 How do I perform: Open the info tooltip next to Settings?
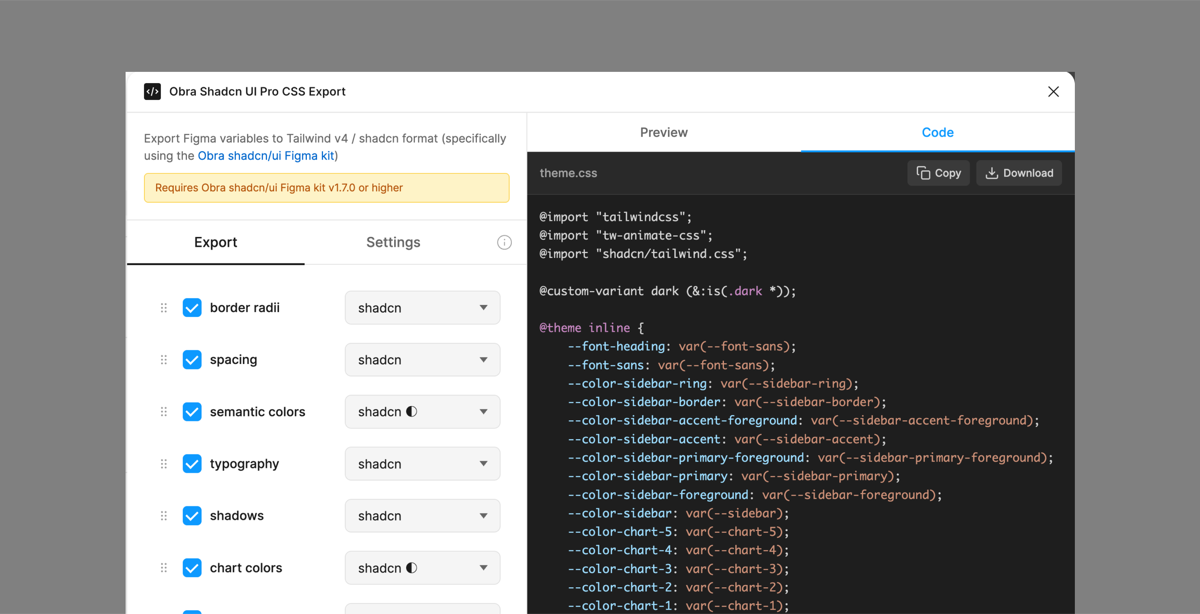(x=504, y=242)
